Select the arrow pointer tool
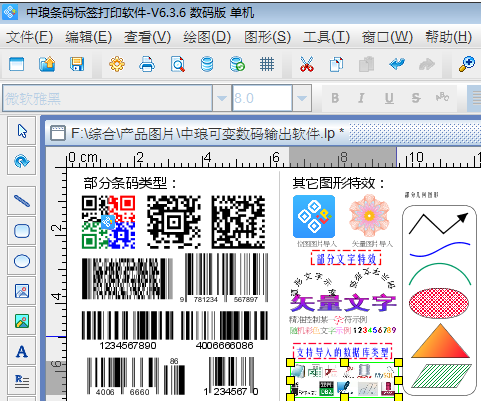481x401 pixels. (x=22, y=131)
